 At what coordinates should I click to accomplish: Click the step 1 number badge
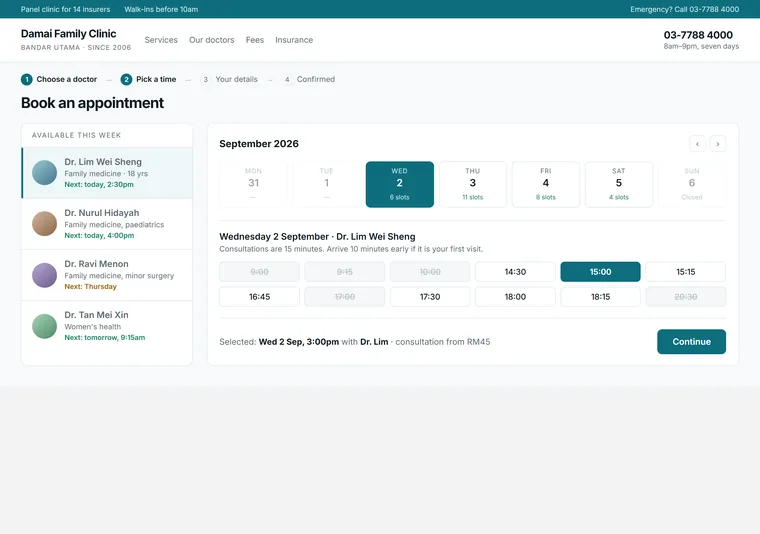[27, 79]
